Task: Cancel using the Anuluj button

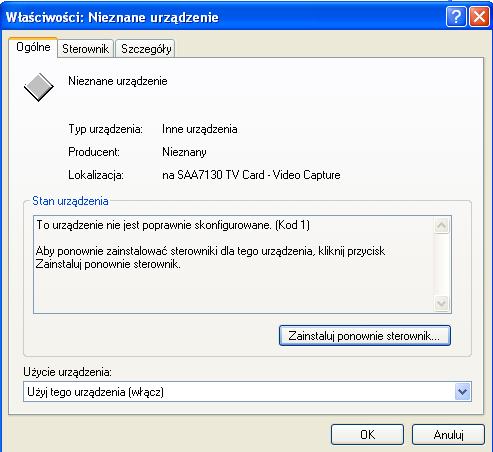Action: click(x=448, y=435)
